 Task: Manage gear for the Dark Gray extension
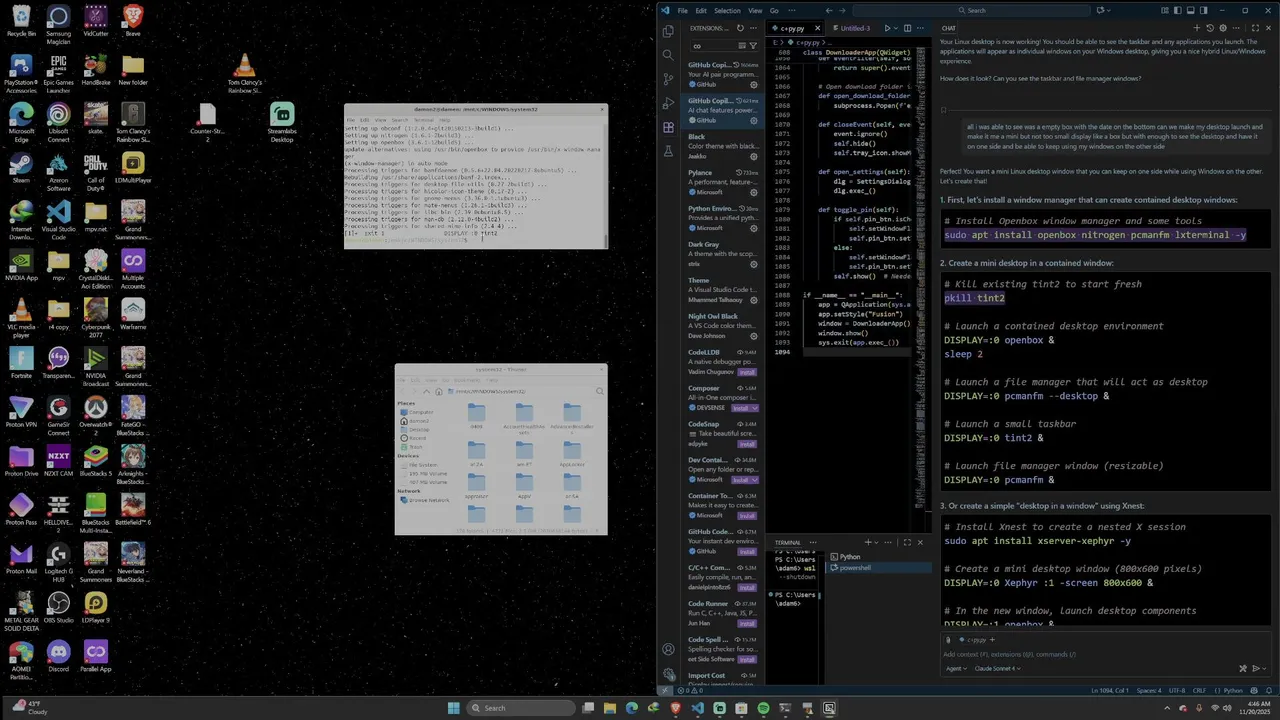pos(754,264)
